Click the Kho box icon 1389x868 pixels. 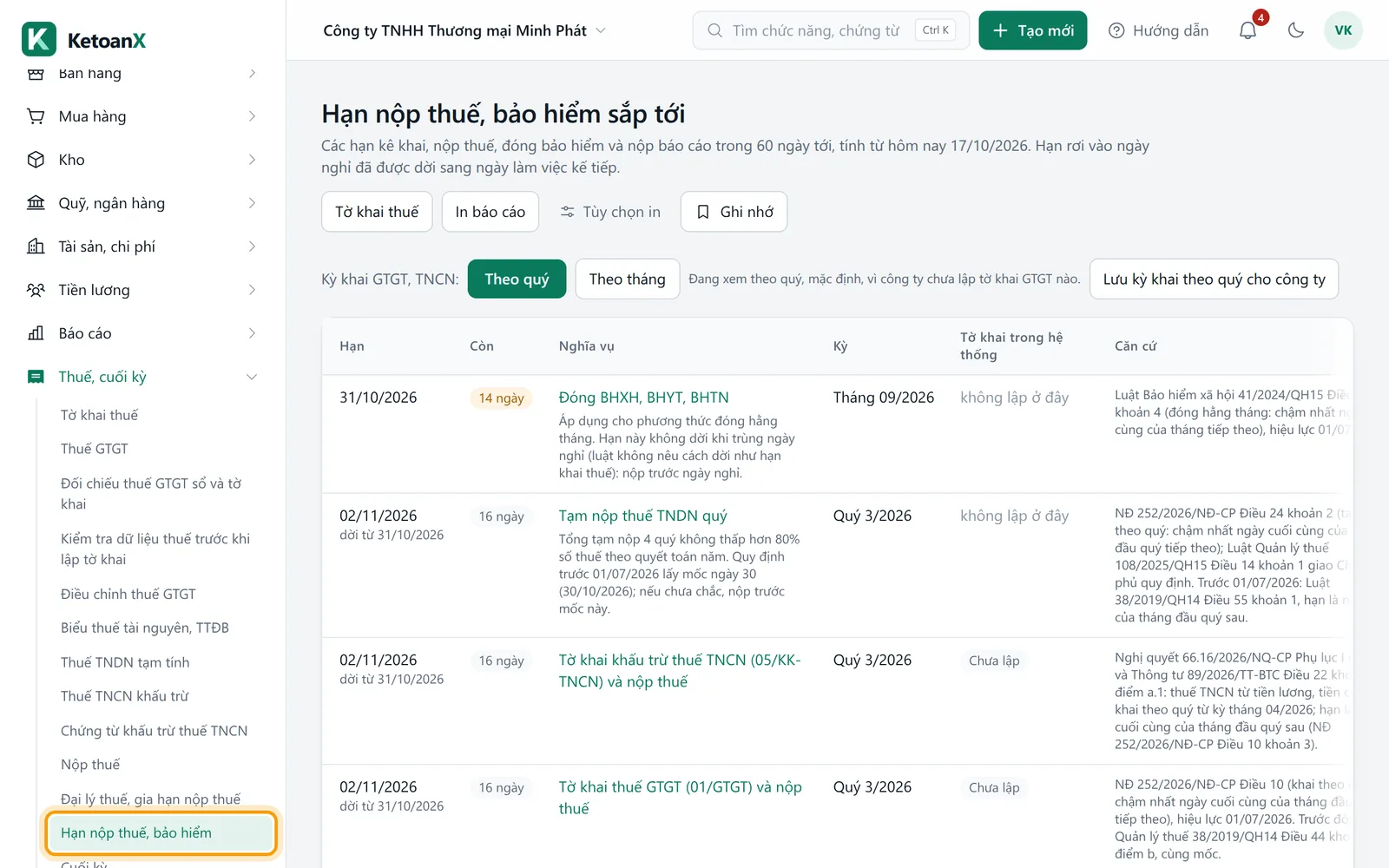(36, 160)
